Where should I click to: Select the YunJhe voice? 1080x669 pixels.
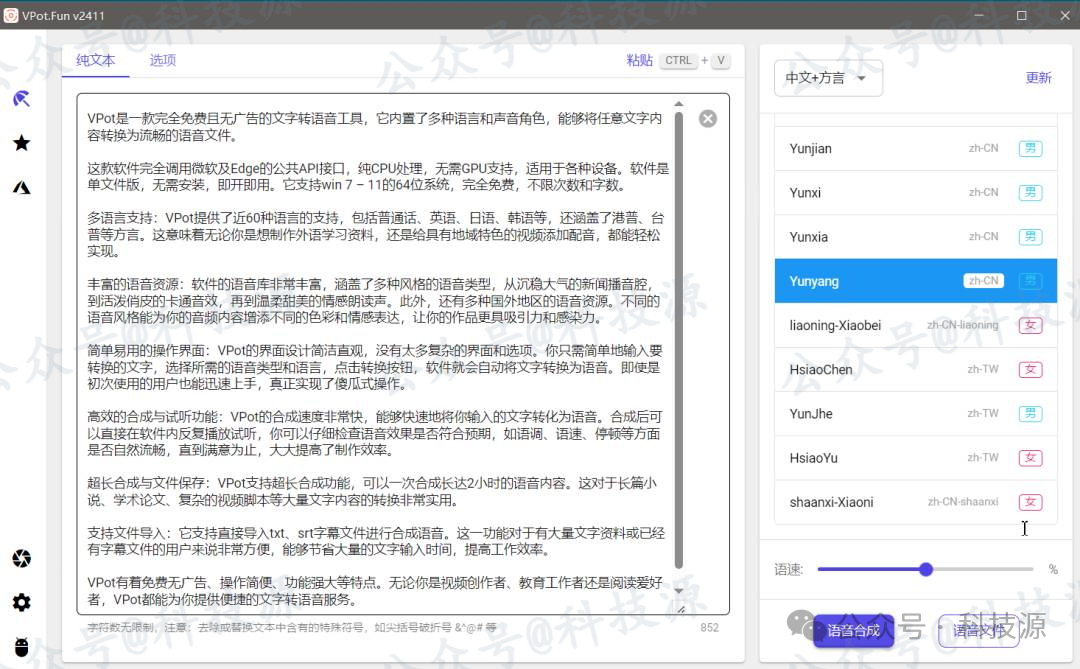click(x=915, y=413)
